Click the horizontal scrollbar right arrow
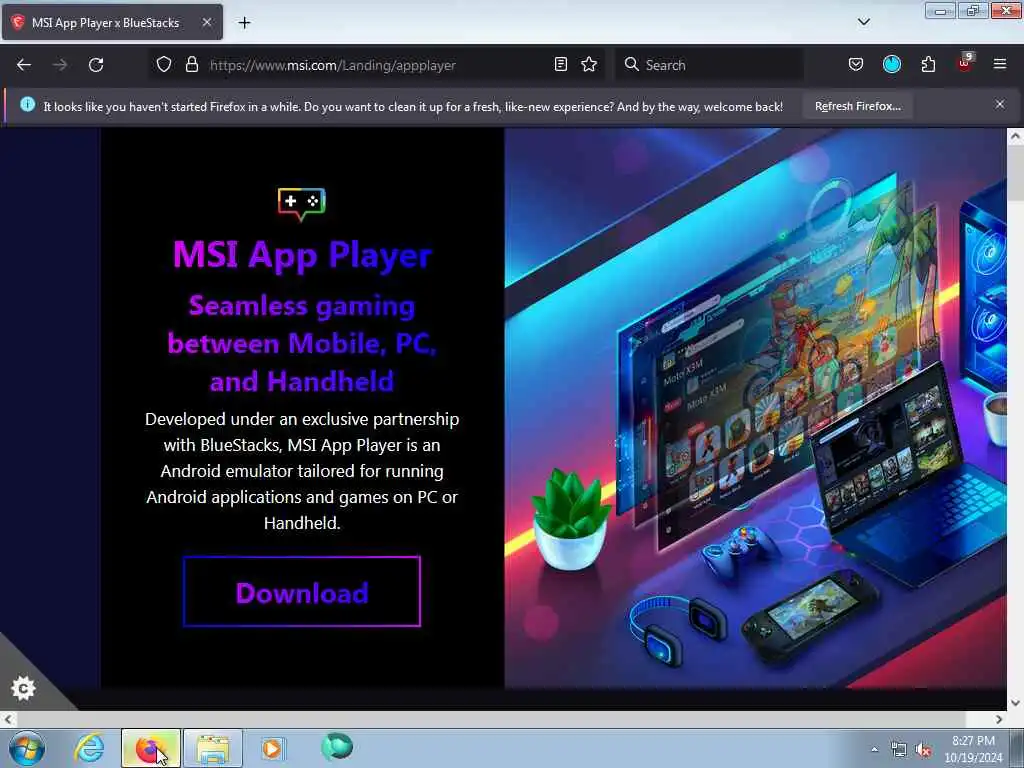The width and height of the screenshot is (1024, 768). tap(999, 719)
